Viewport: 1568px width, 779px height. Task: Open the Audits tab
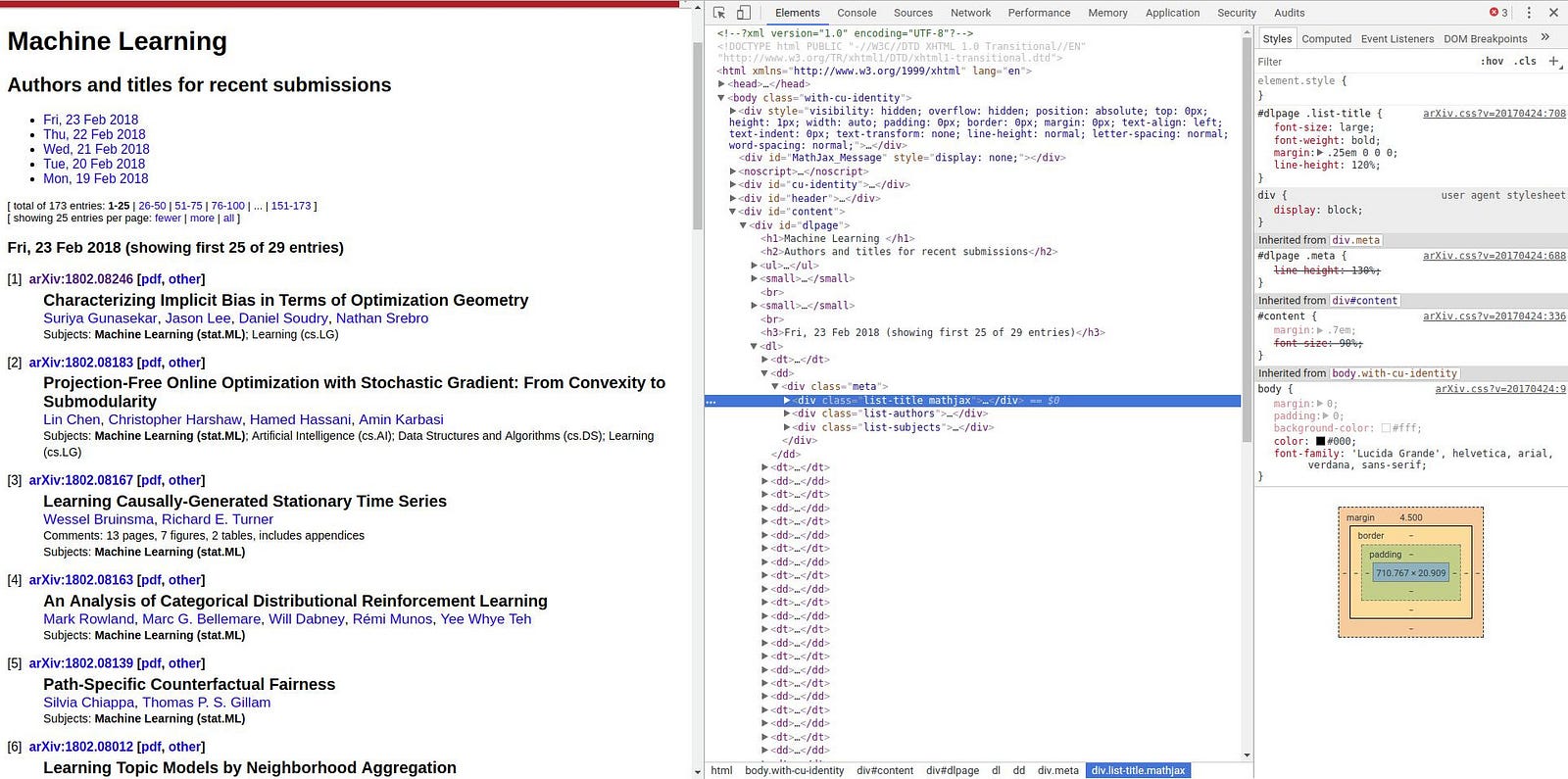coord(1289,13)
